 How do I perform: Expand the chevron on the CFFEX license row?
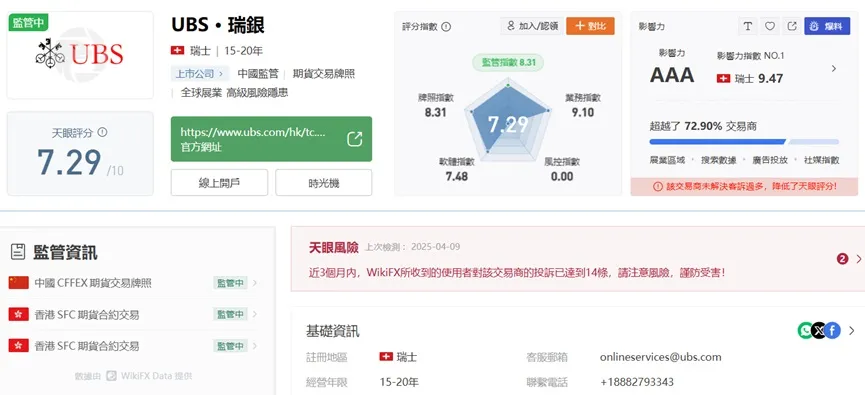tap(254, 283)
